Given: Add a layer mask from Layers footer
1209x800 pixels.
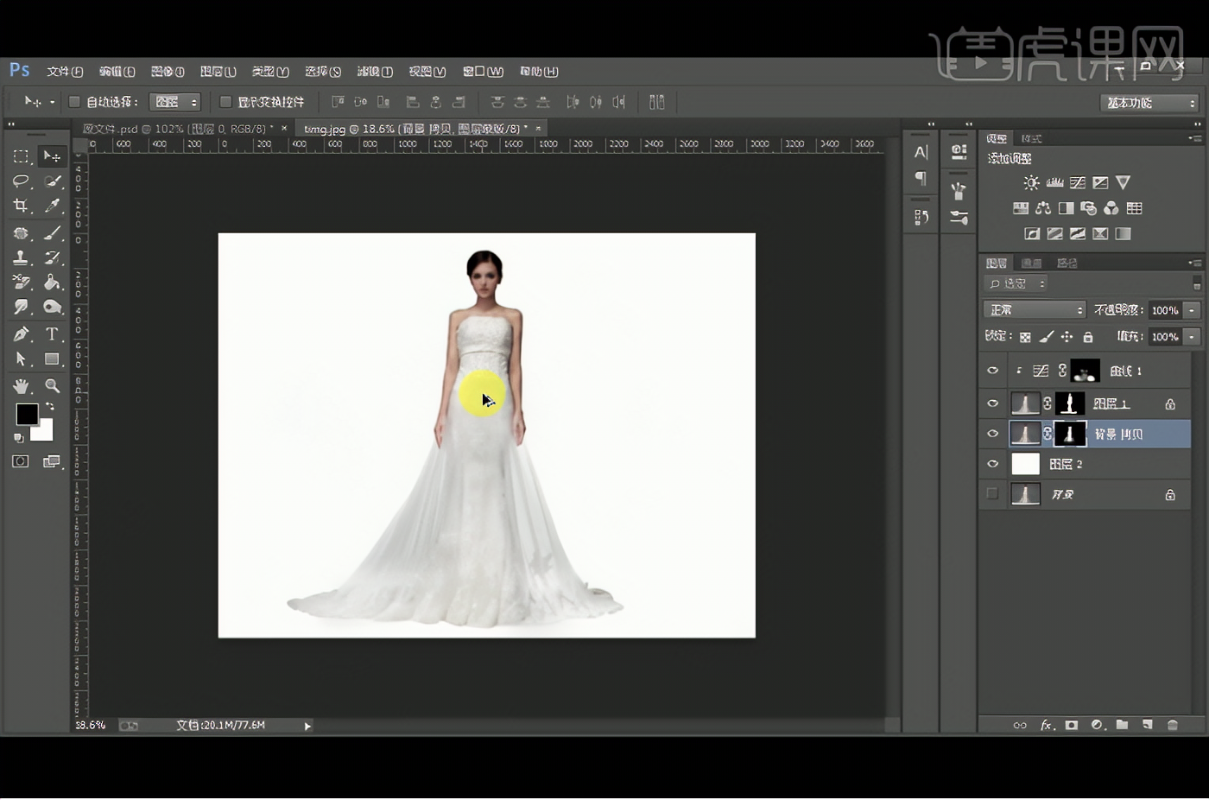Looking at the screenshot, I should [x=1071, y=725].
